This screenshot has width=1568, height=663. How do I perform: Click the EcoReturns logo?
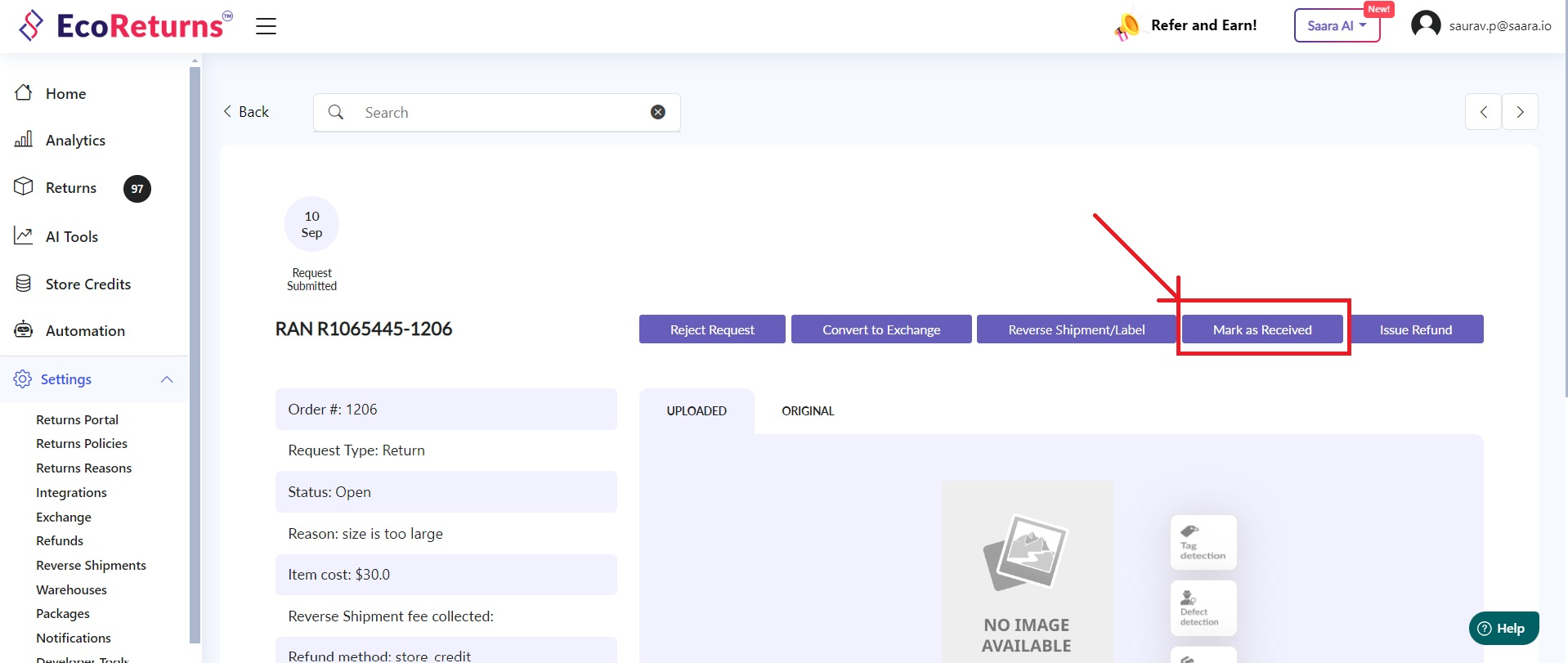[127, 26]
